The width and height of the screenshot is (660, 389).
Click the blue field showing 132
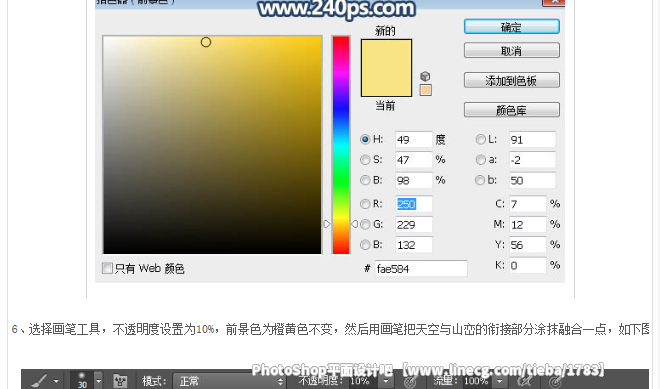(x=414, y=245)
